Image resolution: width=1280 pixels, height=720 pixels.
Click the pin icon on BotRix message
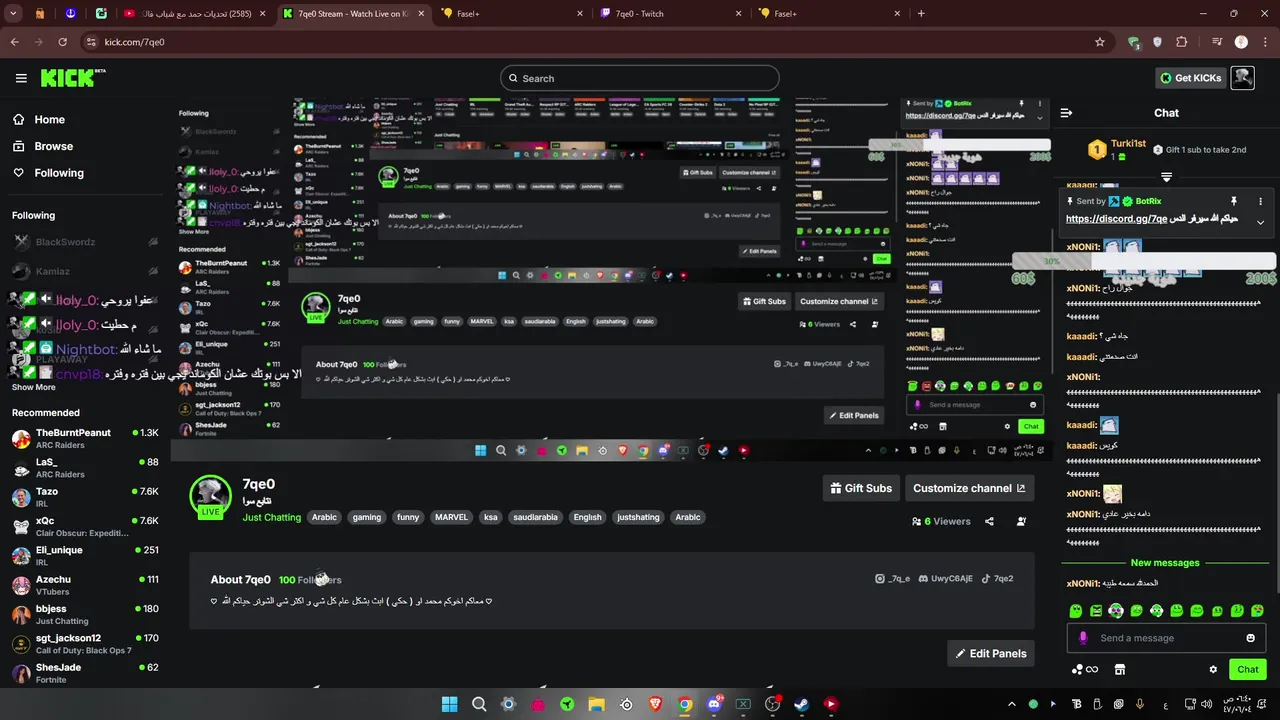1234,201
